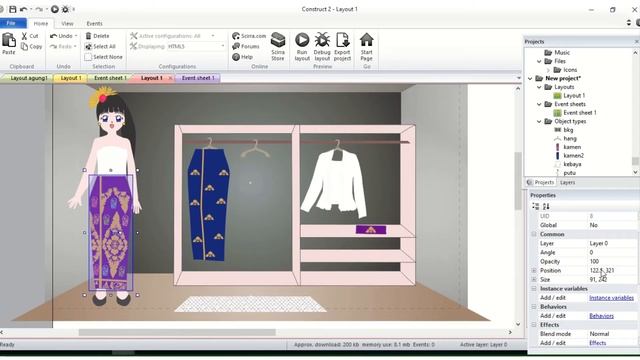Open Scirra.com link icon
This screenshot has height=360, width=640.
point(236,36)
